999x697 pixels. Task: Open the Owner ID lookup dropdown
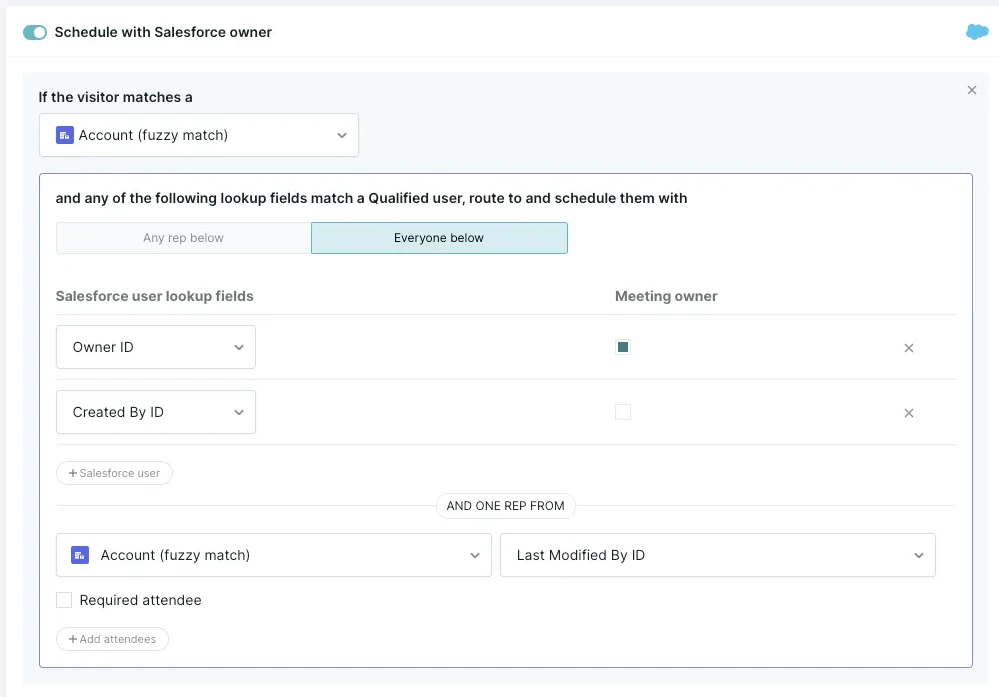pyautogui.click(x=155, y=347)
